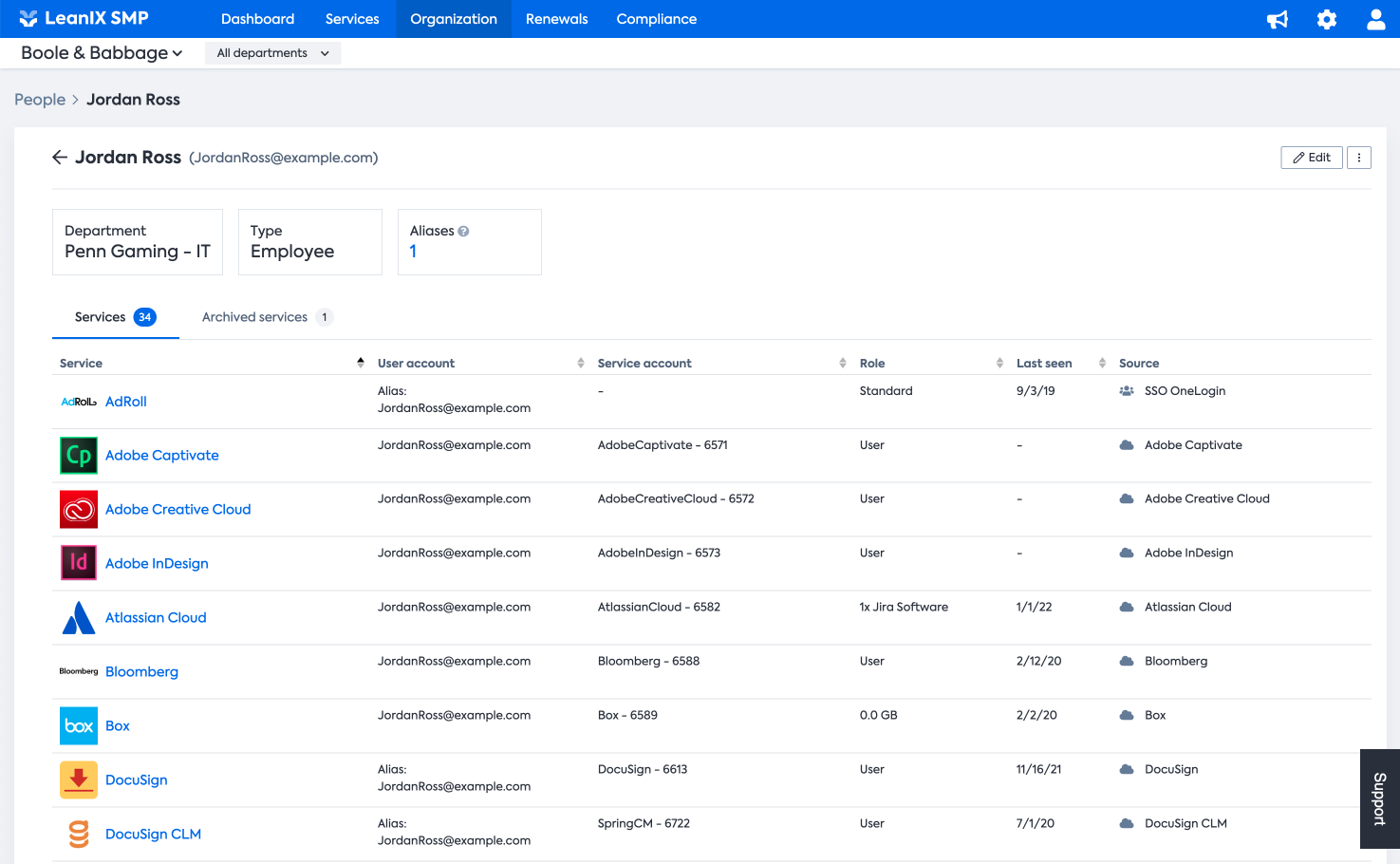
Task: Select the Services tab with 34 badge
Action: pyautogui.click(x=116, y=317)
